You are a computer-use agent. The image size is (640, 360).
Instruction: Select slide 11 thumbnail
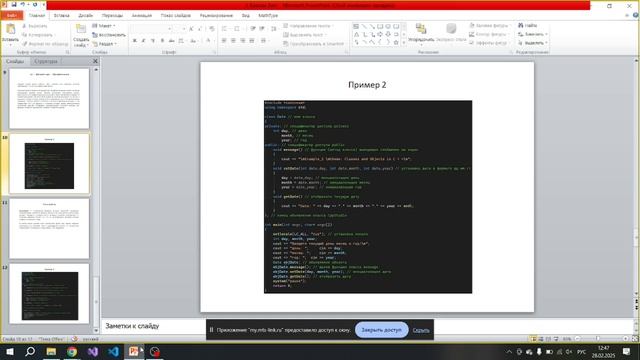pos(49,229)
